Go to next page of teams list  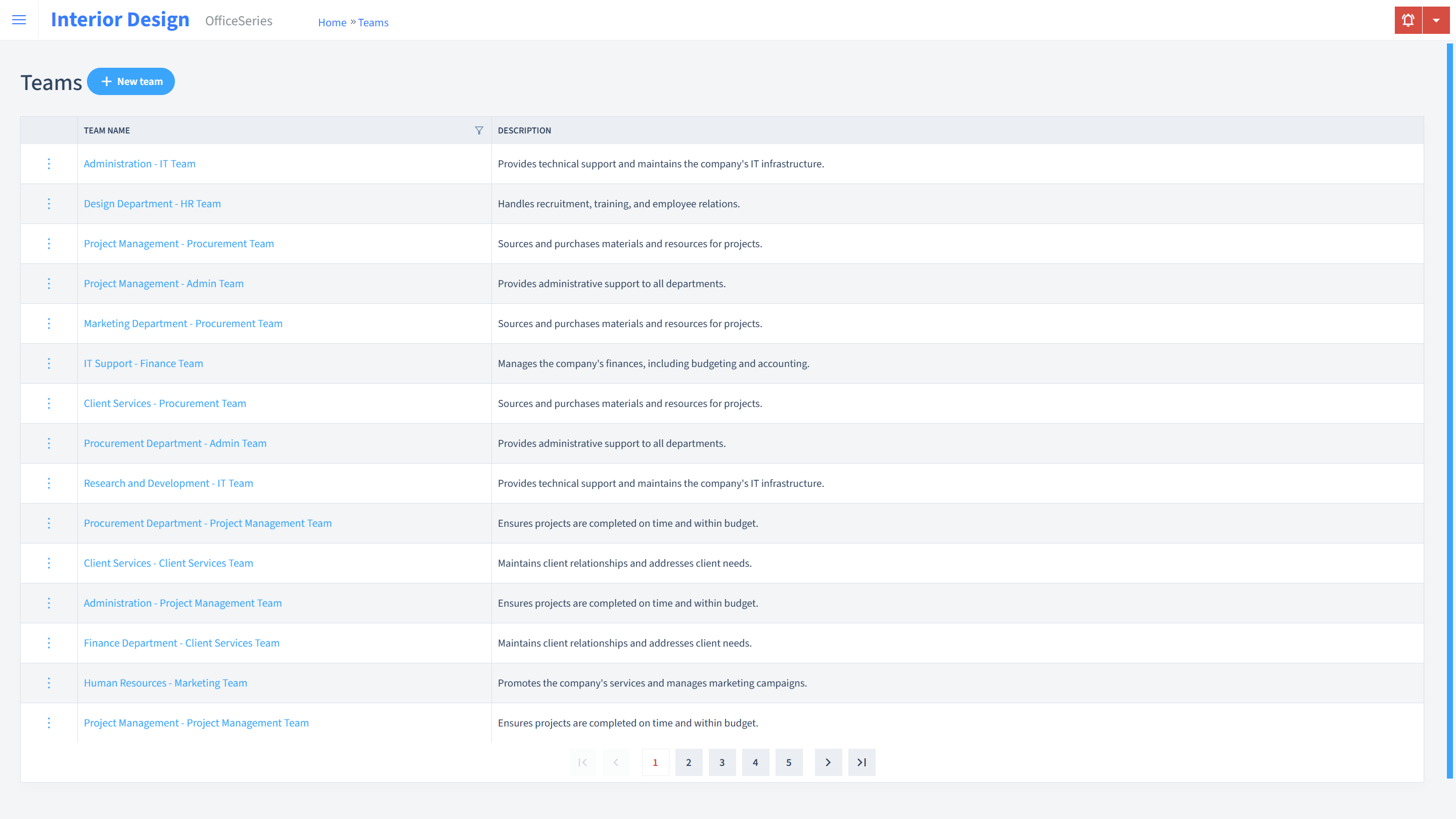tap(828, 762)
